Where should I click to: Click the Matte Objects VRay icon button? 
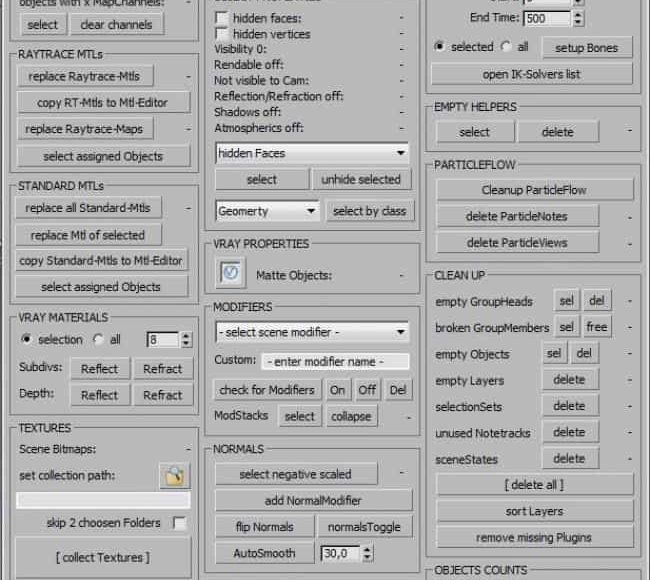point(232,273)
